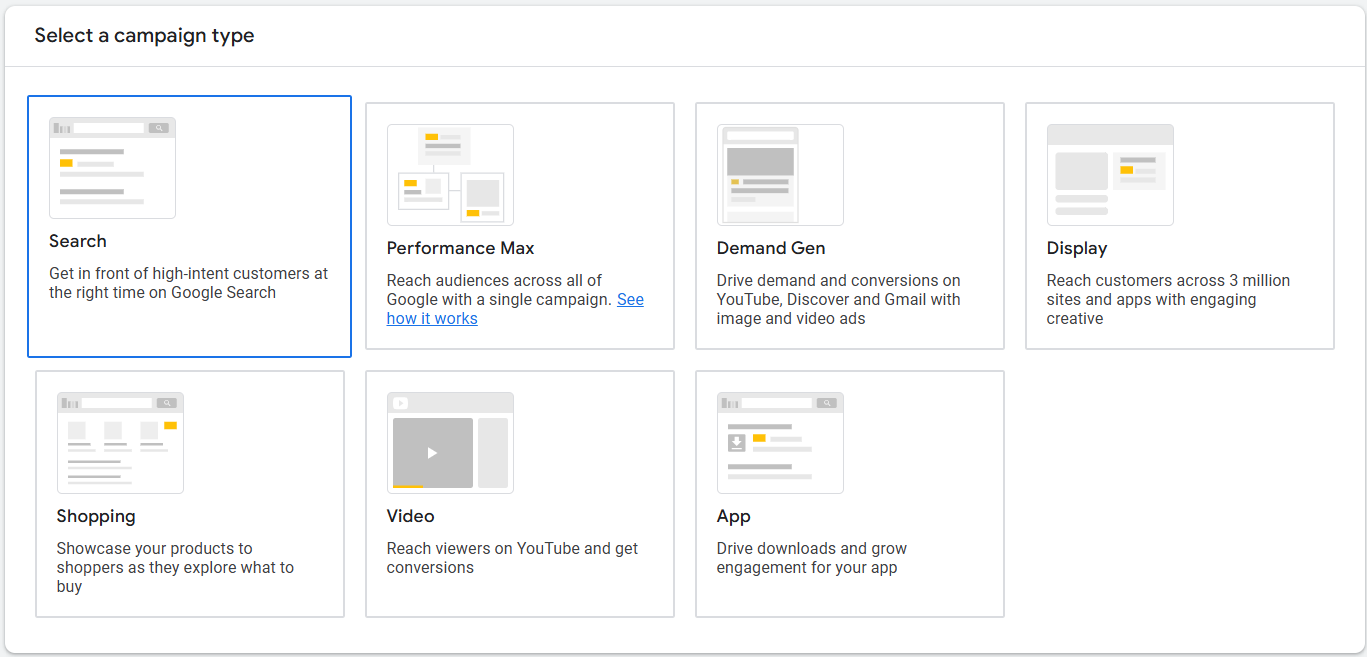The width and height of the screenshot is (1367, 657).
Task: Pick the App card title
Action: coord(734,516)
